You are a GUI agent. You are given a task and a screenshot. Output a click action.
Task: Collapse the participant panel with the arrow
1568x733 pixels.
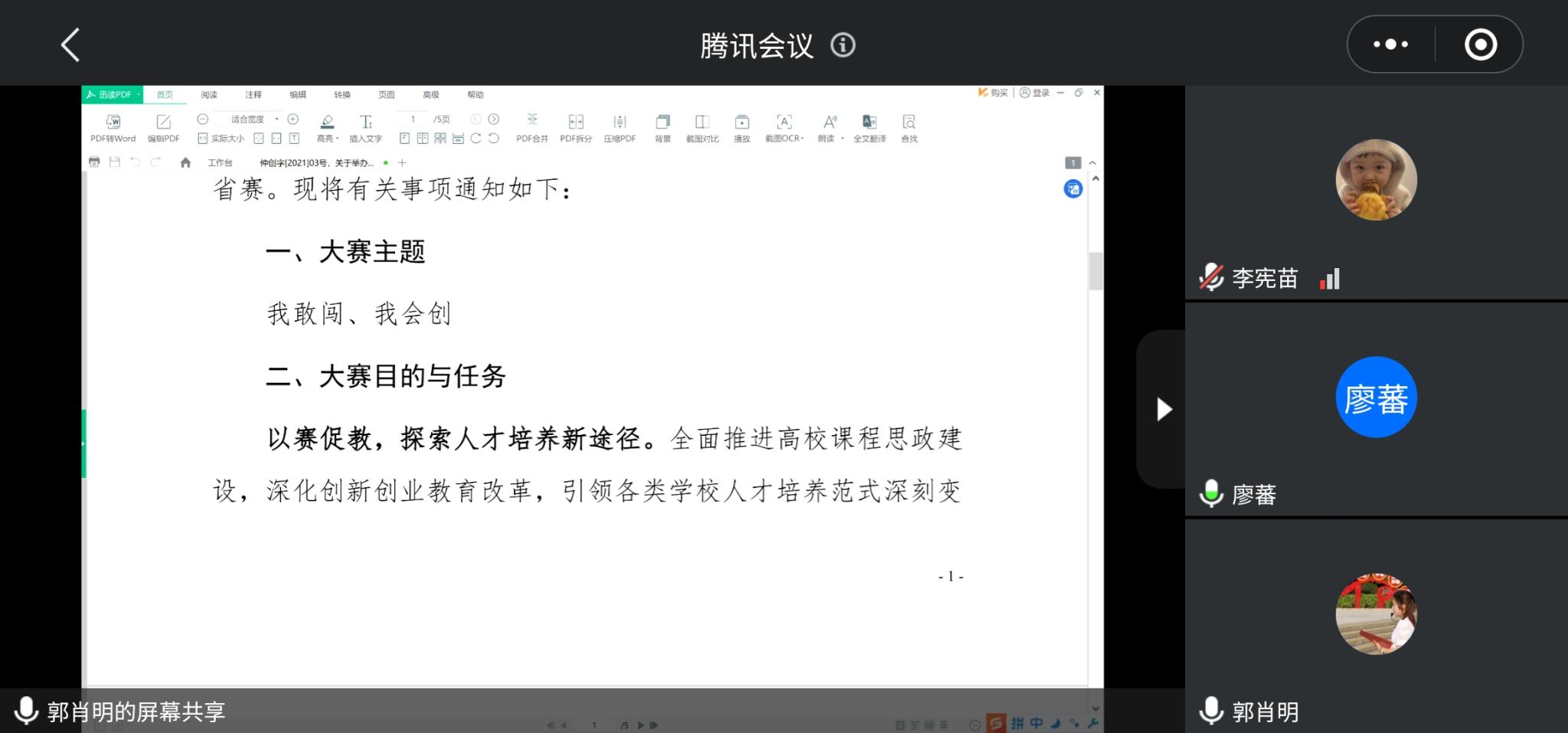[1164, 409]
